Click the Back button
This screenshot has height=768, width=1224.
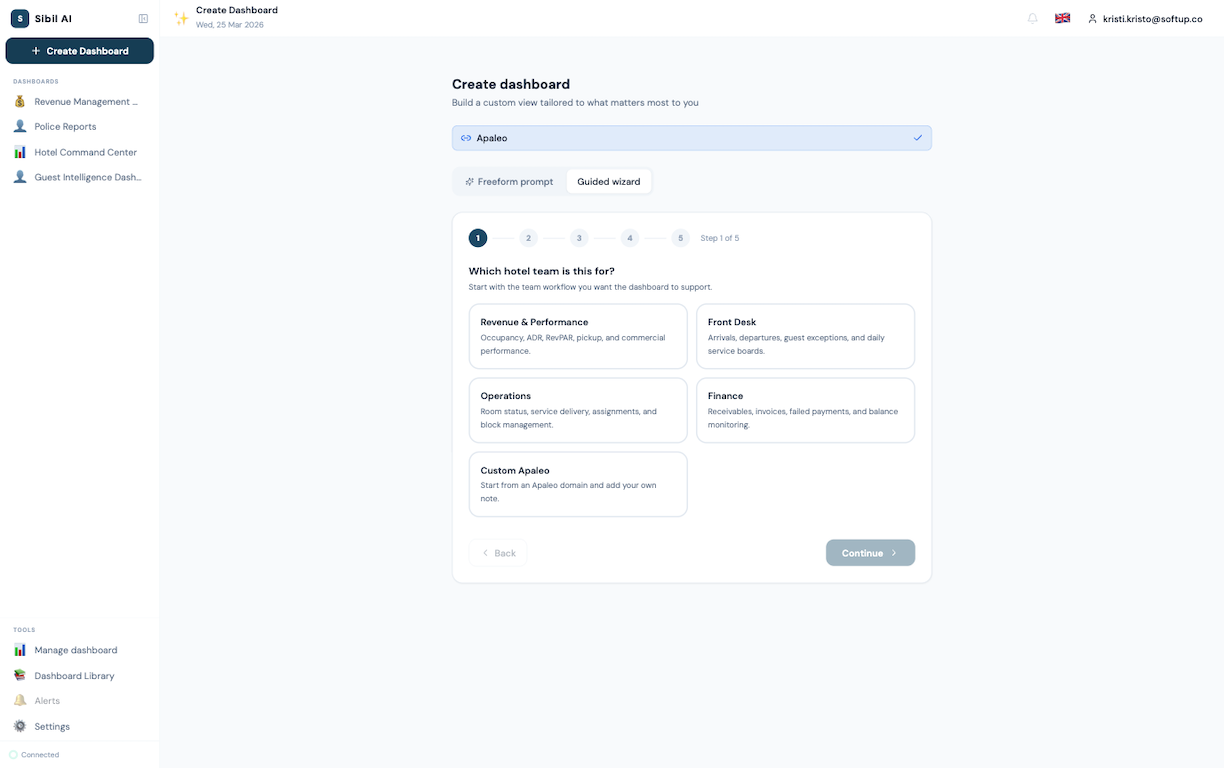pos(498,553)
